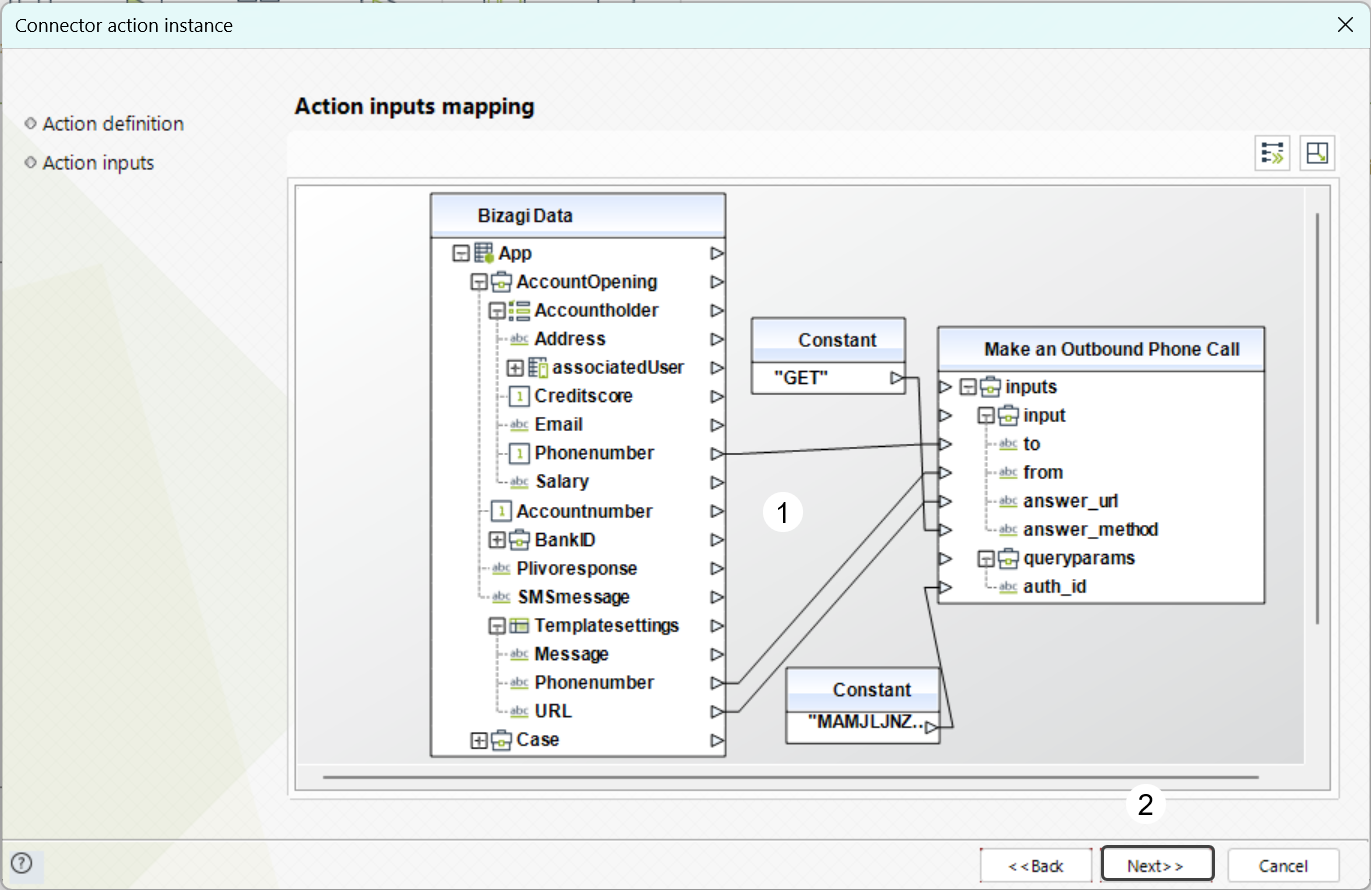The image size is (1371, 890).
Task: Click the output arrow beside Accountholder Phonenumber
Action: pyautogui.click(x=716, y=453)
